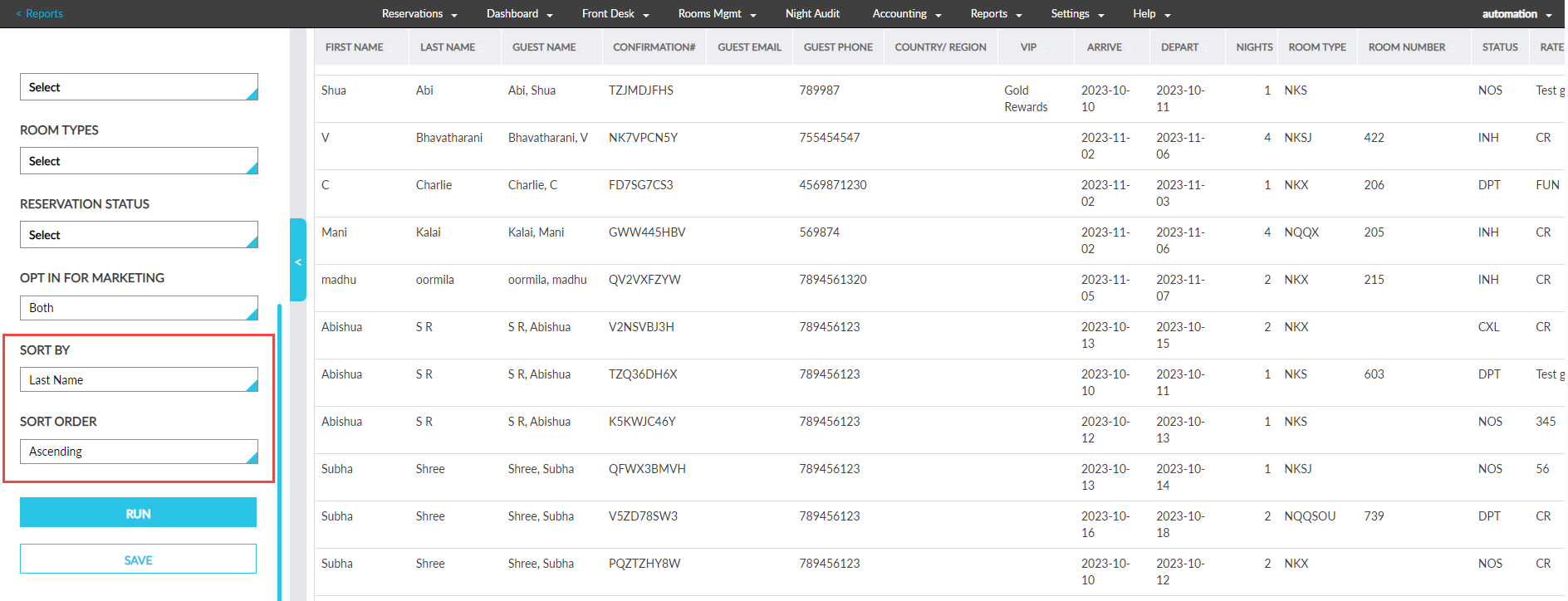Click guest name oormila, madhu
The width and height of the screenshot is (1568, 601).
tap(547, 280)
